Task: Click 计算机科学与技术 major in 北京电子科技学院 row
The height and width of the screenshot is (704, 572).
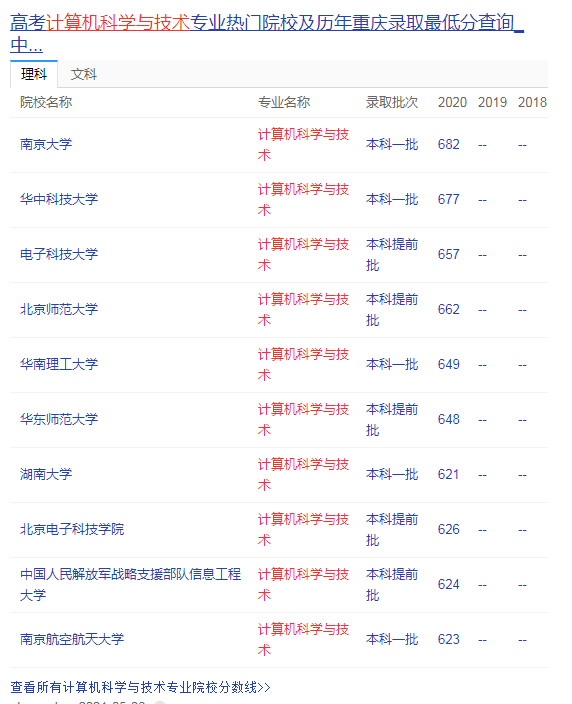Action: pos(303,529)
